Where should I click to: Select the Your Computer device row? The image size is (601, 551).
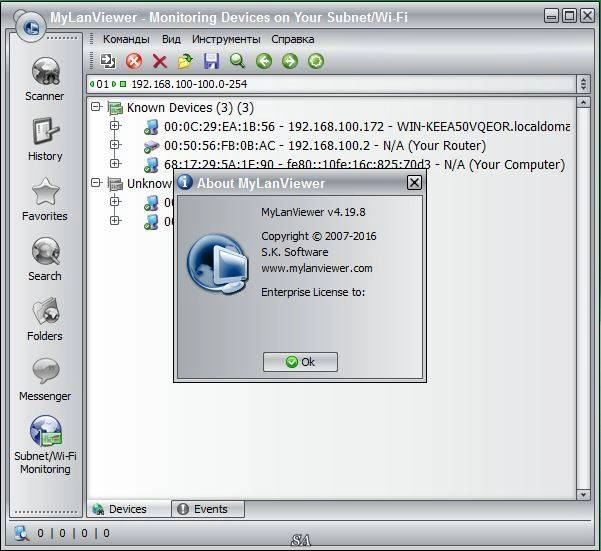coord(364,165)
